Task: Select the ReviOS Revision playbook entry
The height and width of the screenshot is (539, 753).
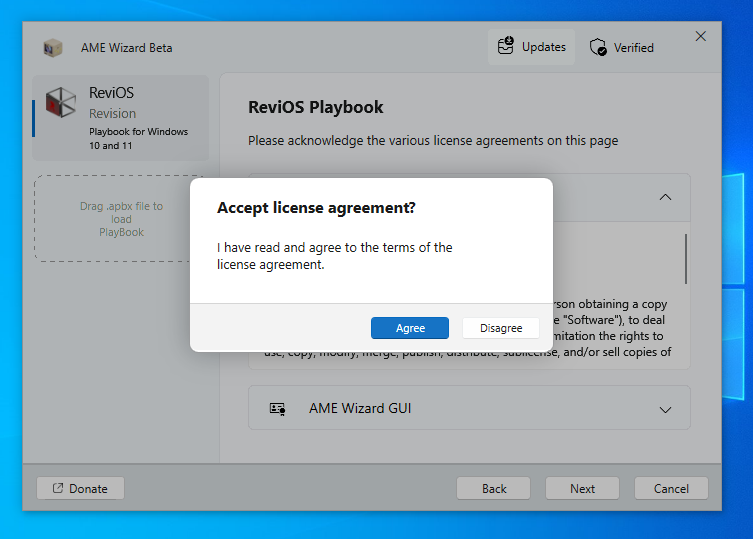Action: click(121, 118)
